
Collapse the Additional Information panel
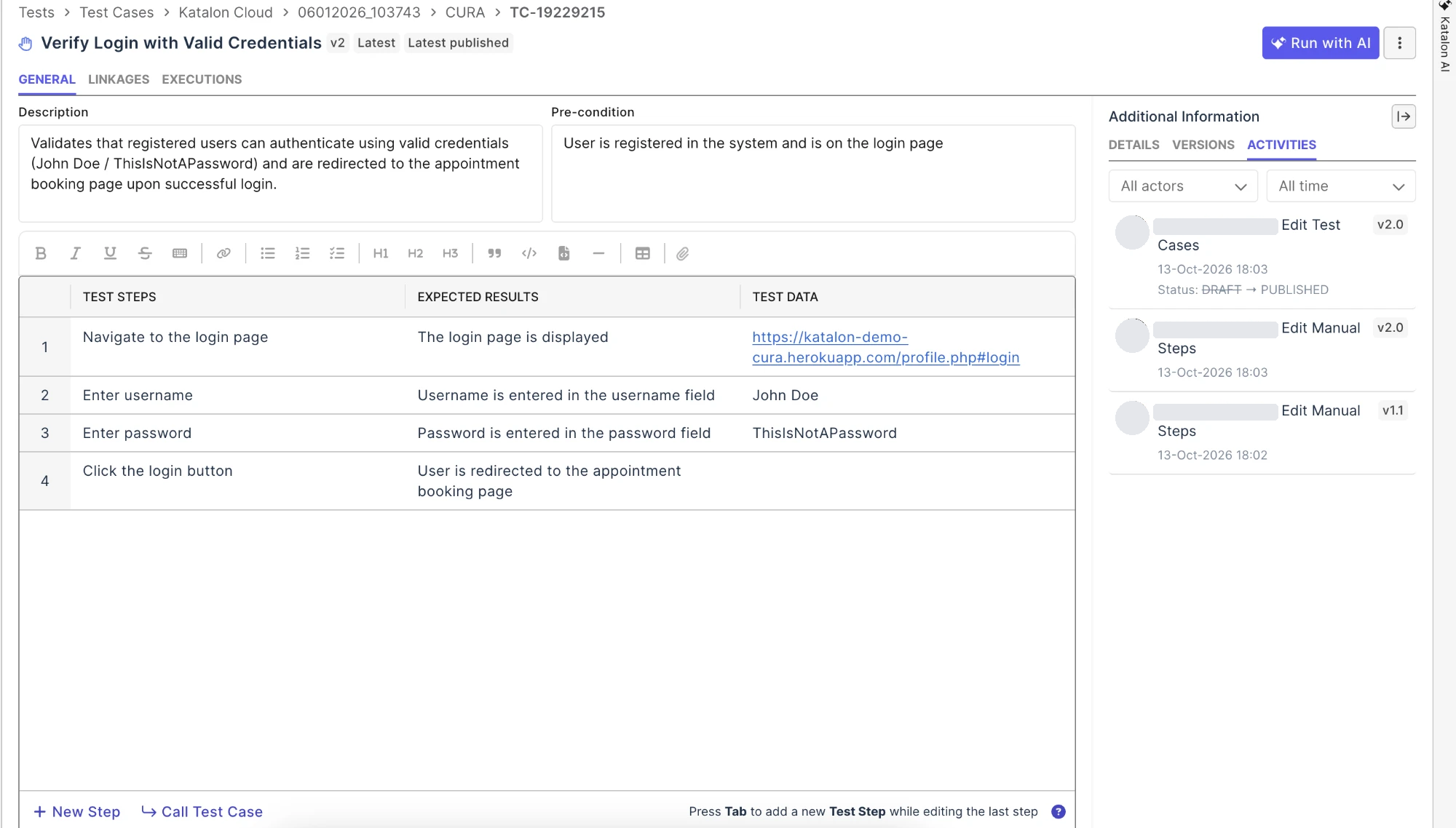1404,116
